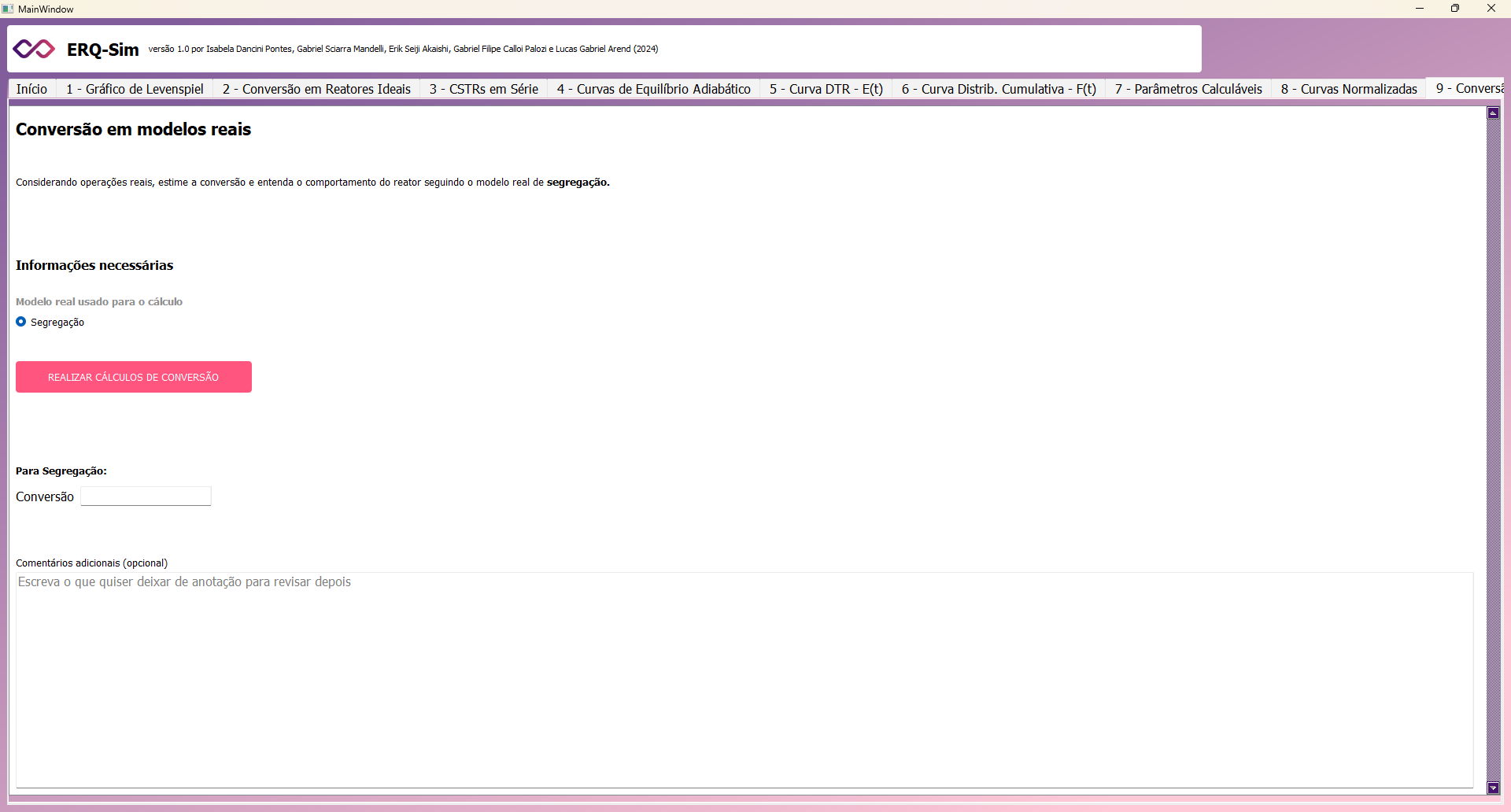Click the Conversão result input field

[146, 496]
